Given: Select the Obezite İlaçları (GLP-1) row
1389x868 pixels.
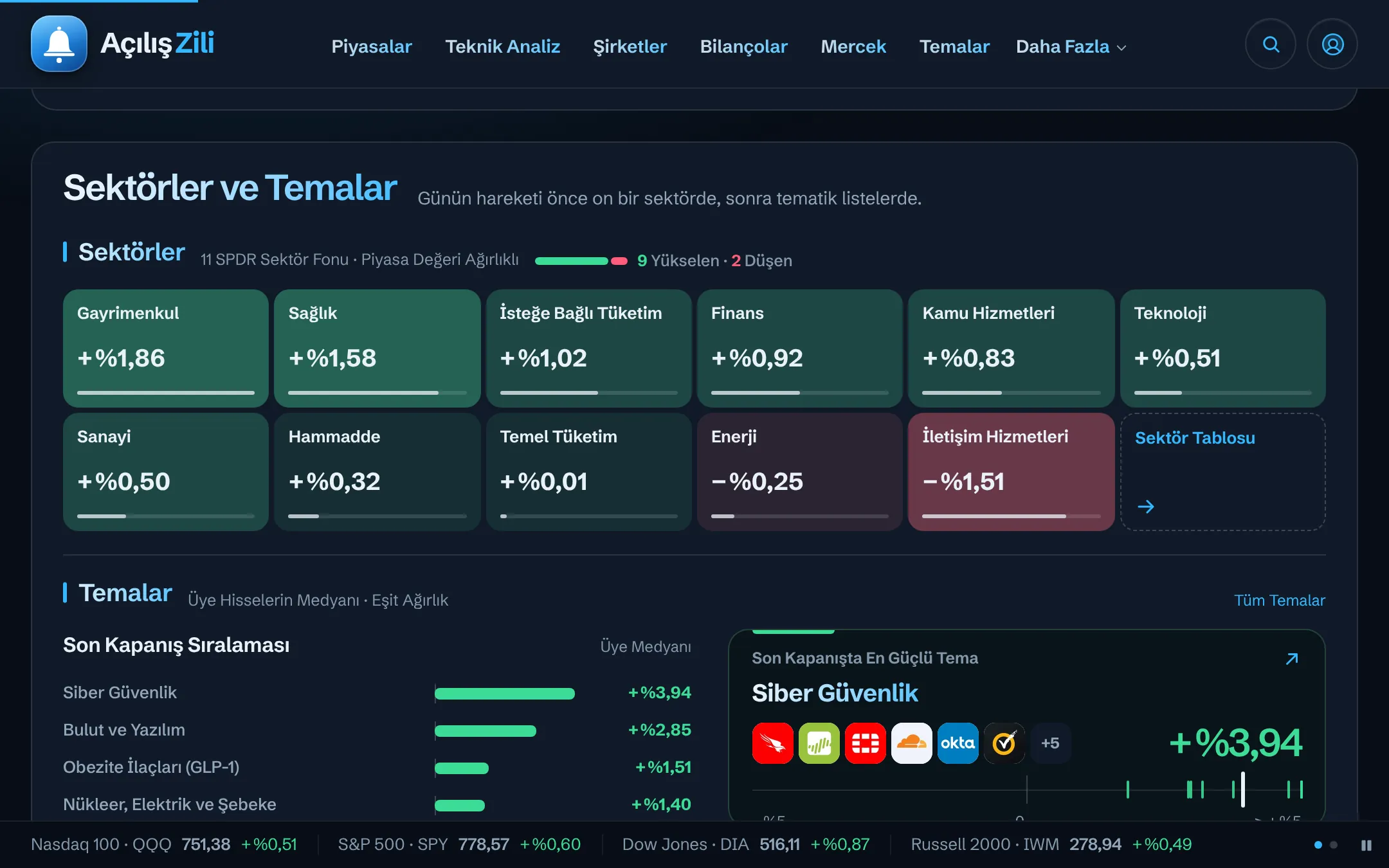Looking at the screenshot, I should tap(377, 768).
